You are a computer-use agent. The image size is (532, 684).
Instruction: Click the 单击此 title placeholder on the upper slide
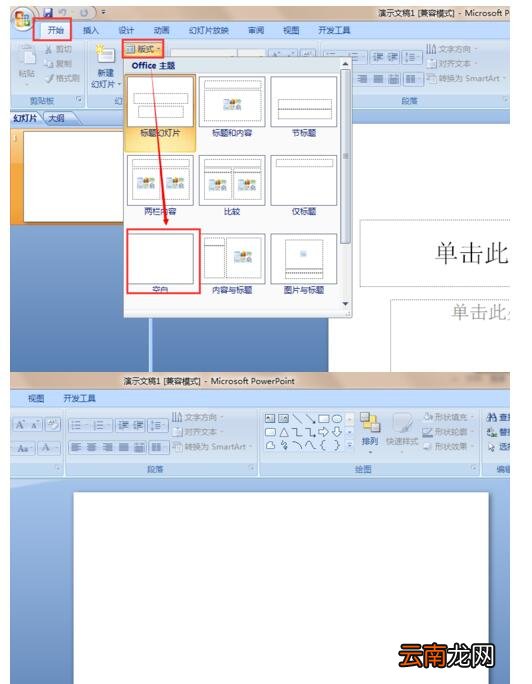tap(435, 253)
